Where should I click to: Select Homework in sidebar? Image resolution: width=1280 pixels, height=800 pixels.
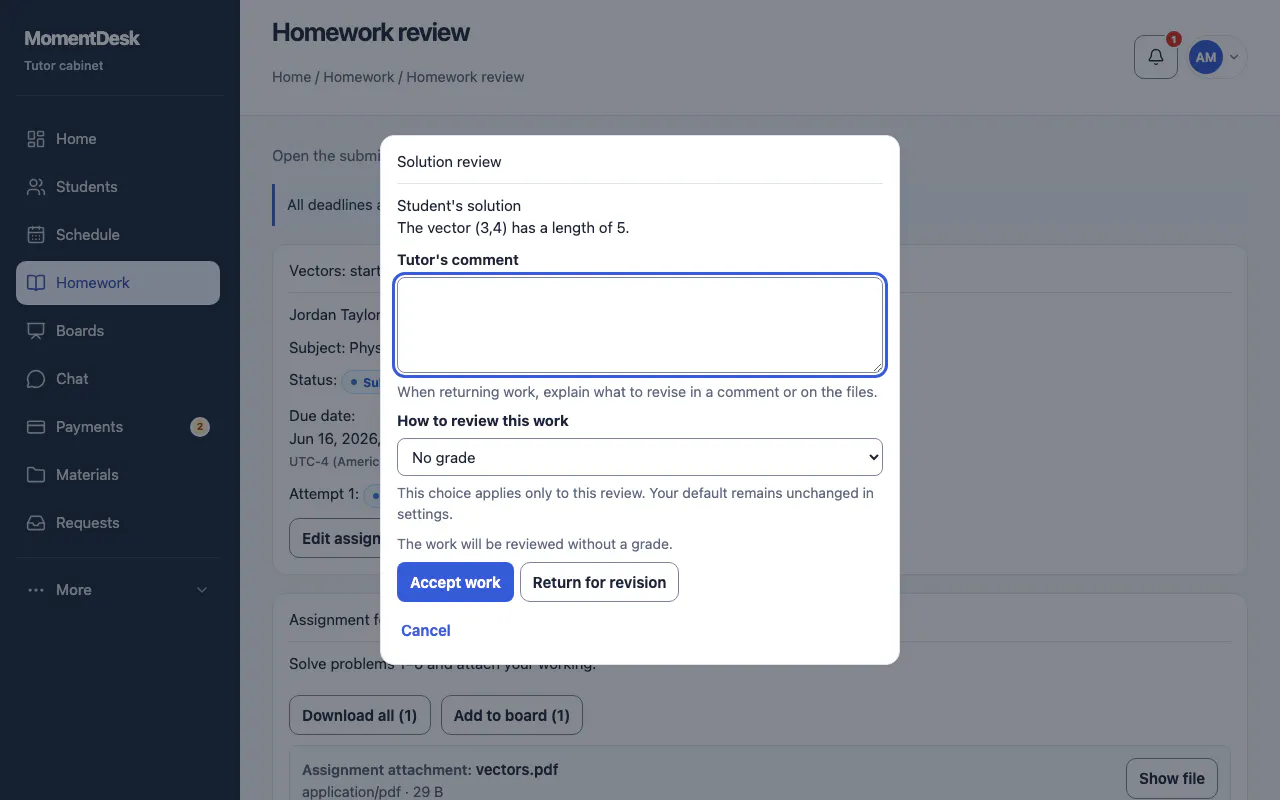coord(118,283)
